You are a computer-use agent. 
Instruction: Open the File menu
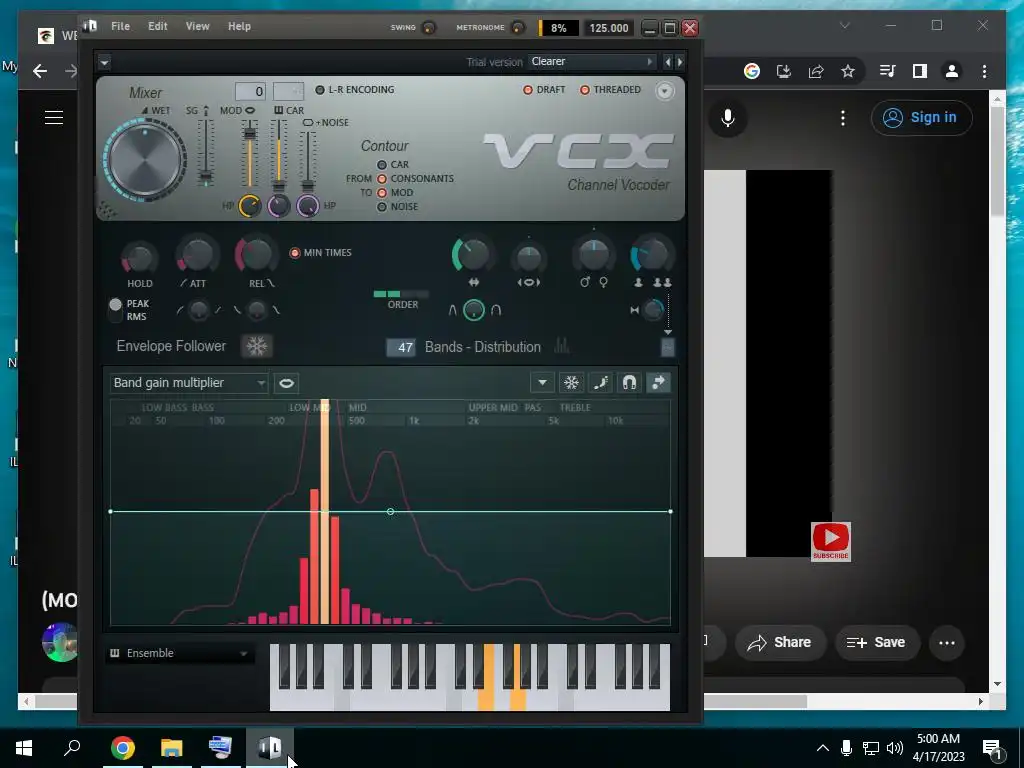(120, 26)
